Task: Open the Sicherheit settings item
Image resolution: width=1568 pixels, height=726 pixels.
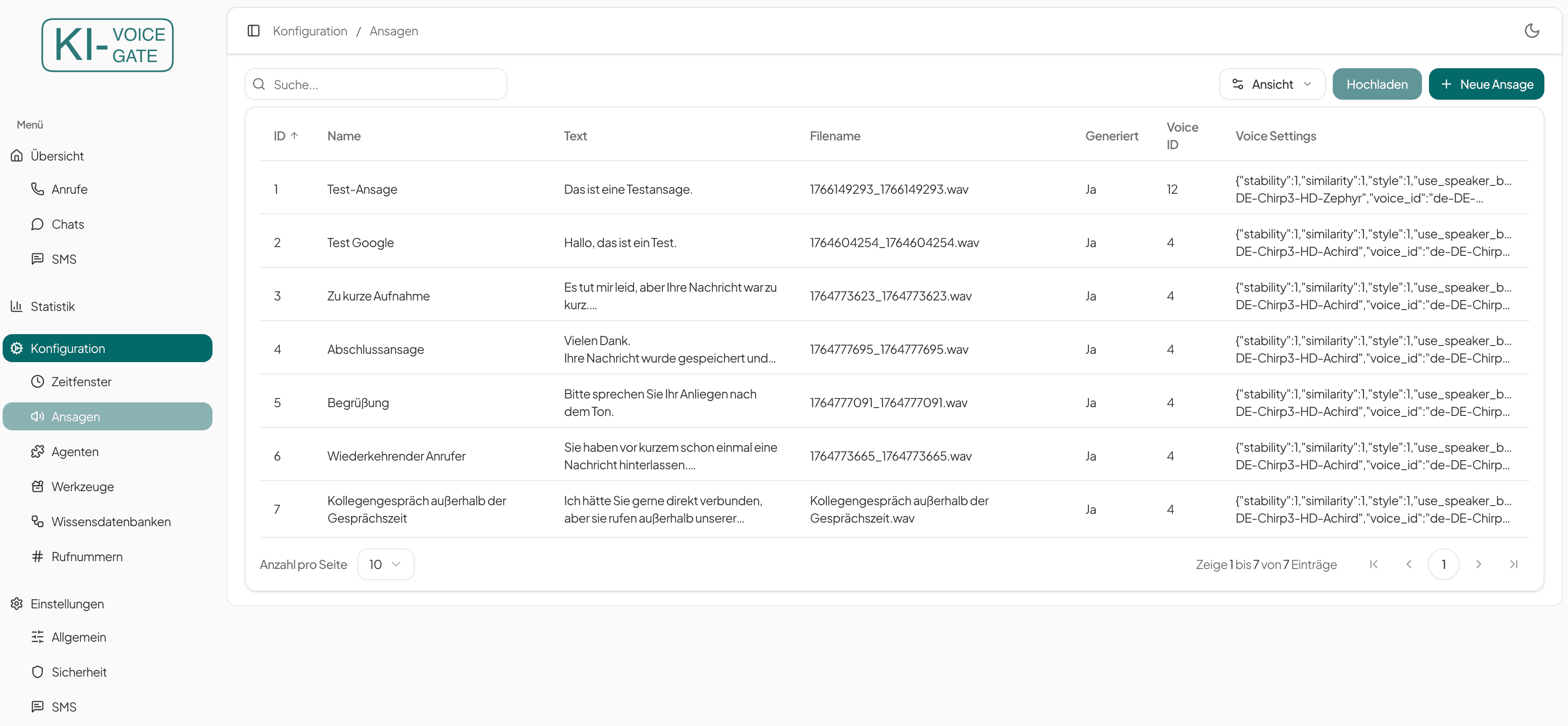Action: click(x=79, y=672)
